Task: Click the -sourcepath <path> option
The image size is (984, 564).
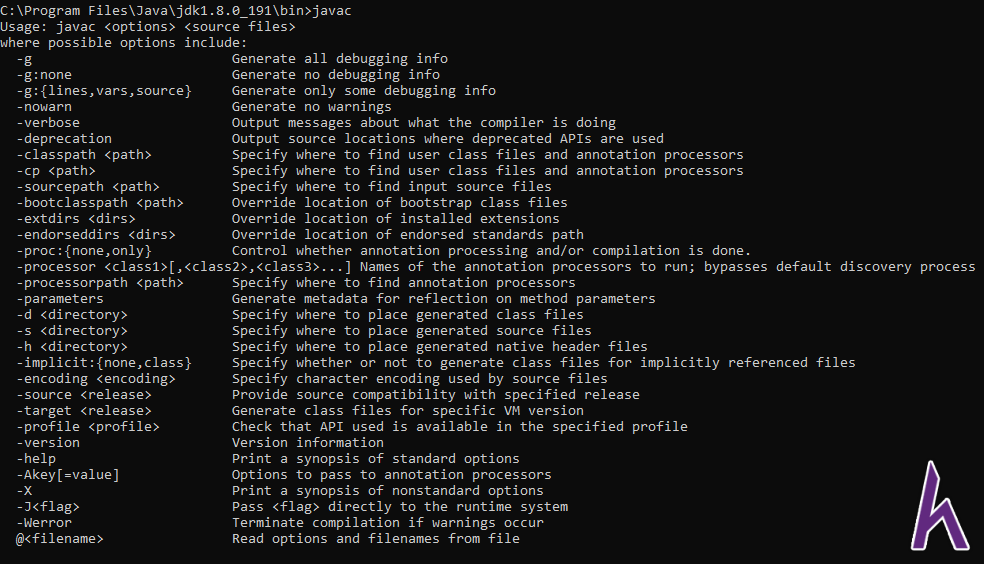Action: click(x=88, y=186)
